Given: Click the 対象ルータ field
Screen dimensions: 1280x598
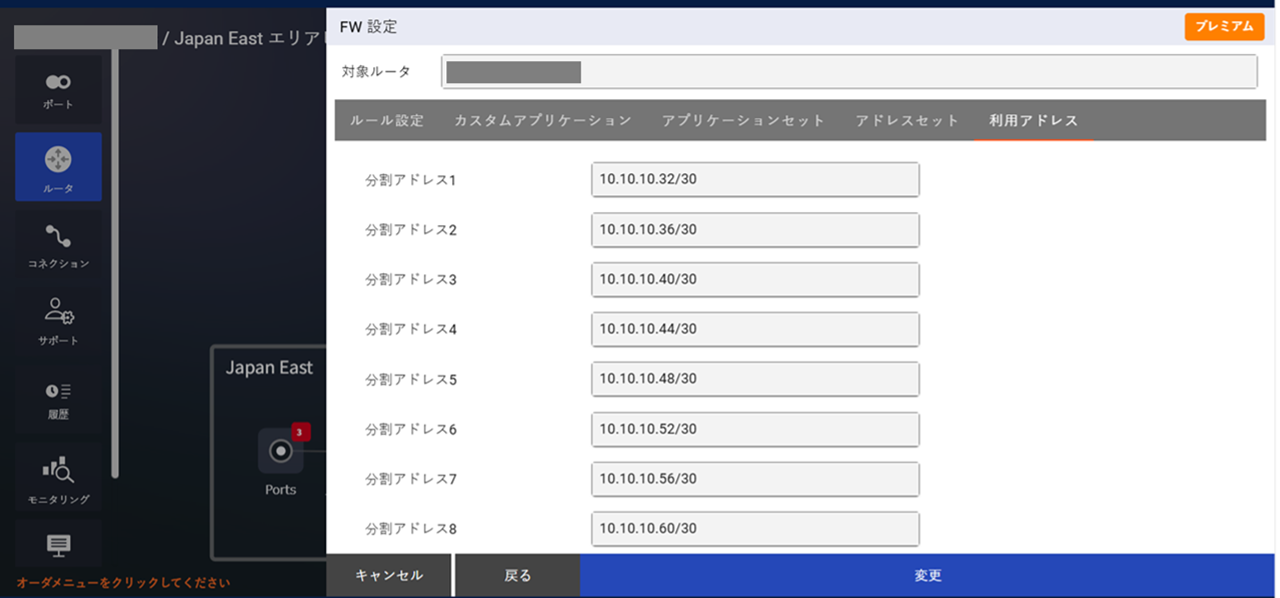Looking at the screenshot, I should click(849, 72).
